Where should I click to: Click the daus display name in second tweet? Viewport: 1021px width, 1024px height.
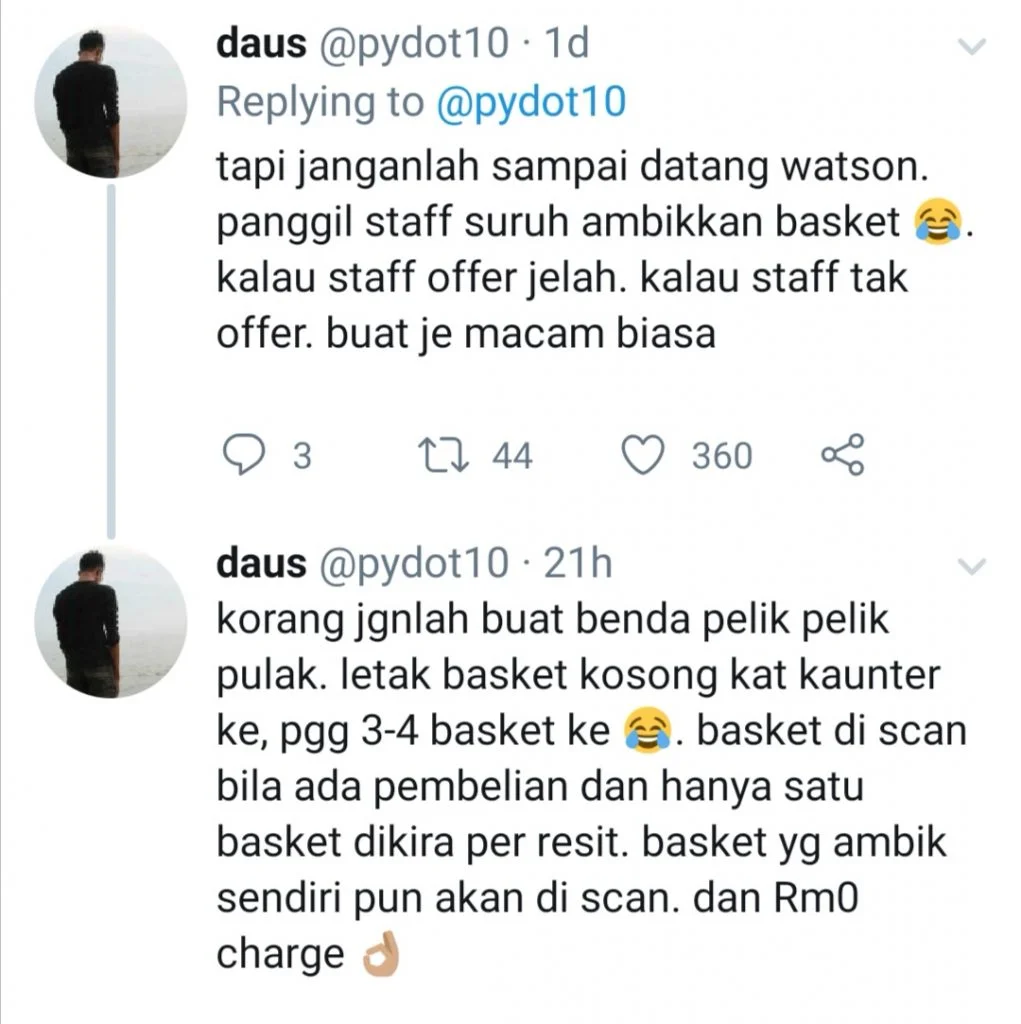pos(261,563)
